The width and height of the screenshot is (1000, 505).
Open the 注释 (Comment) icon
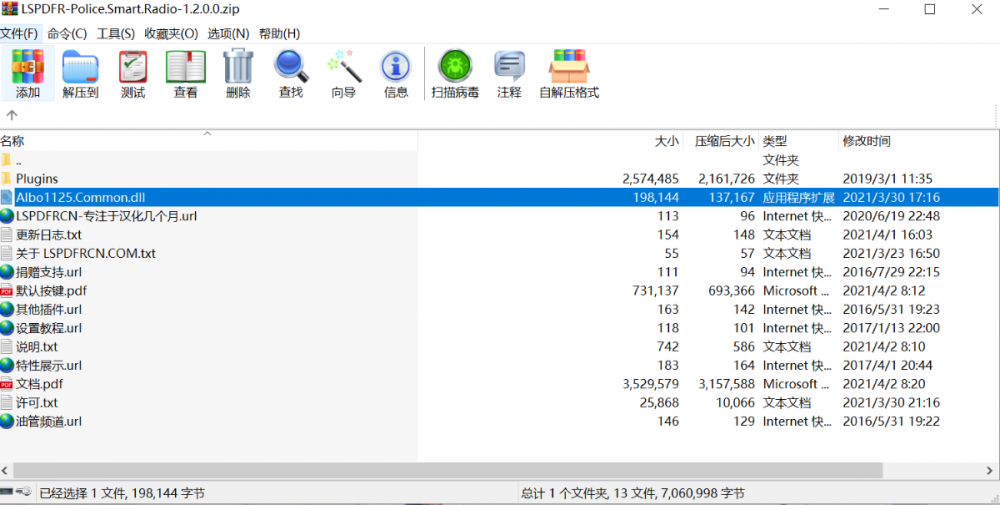coord(509,67)
